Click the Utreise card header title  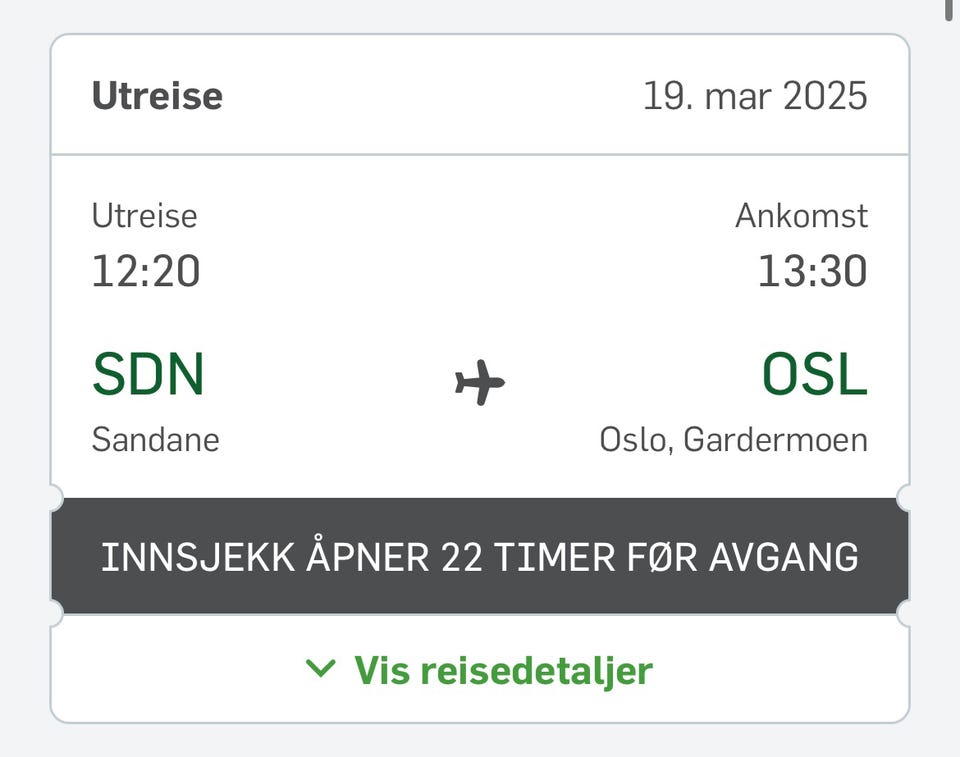[157, 96]
